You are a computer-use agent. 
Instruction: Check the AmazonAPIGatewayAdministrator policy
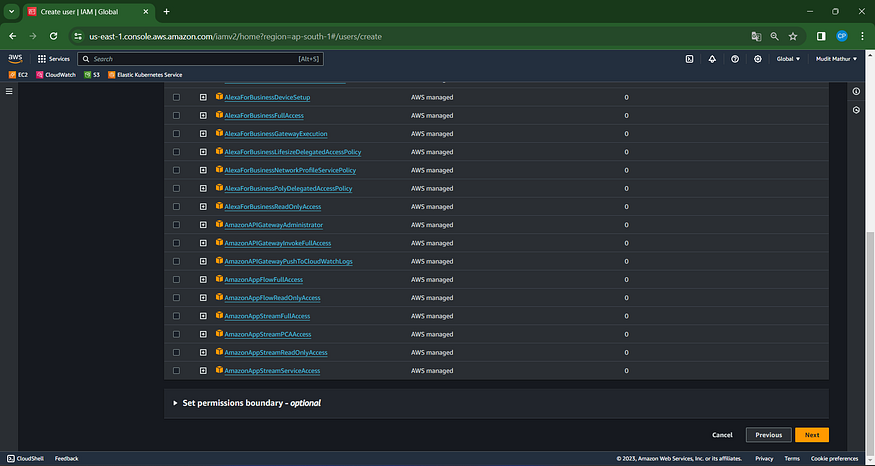click(x=176, y=225)
